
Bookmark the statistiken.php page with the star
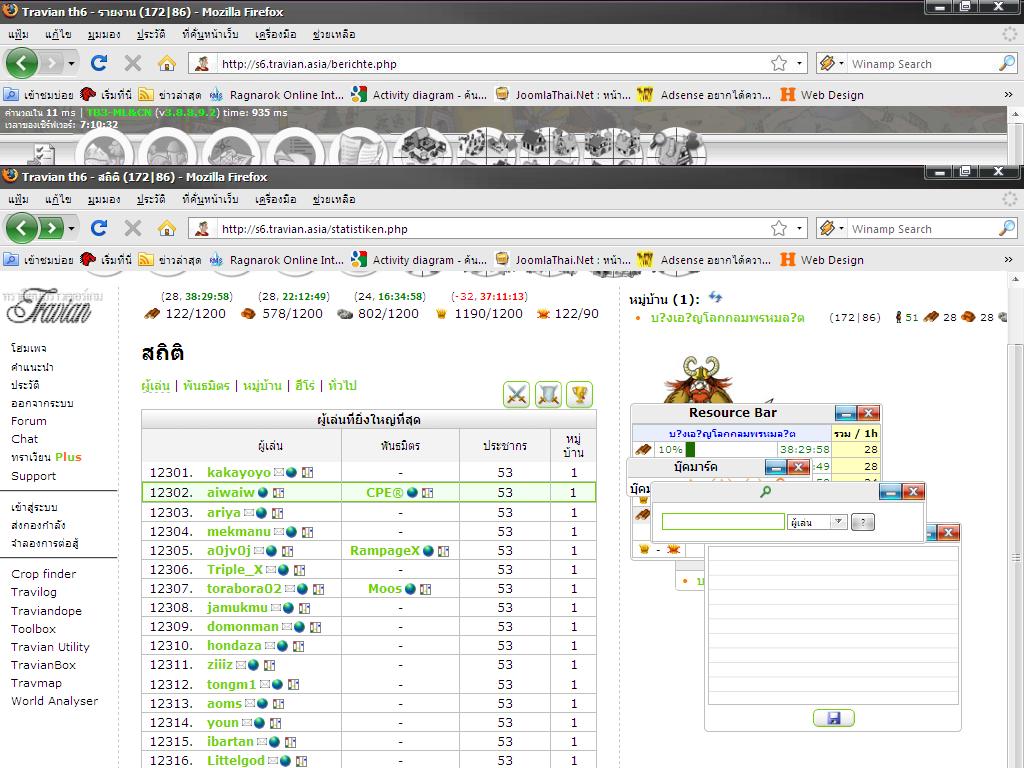click(778, 228)
